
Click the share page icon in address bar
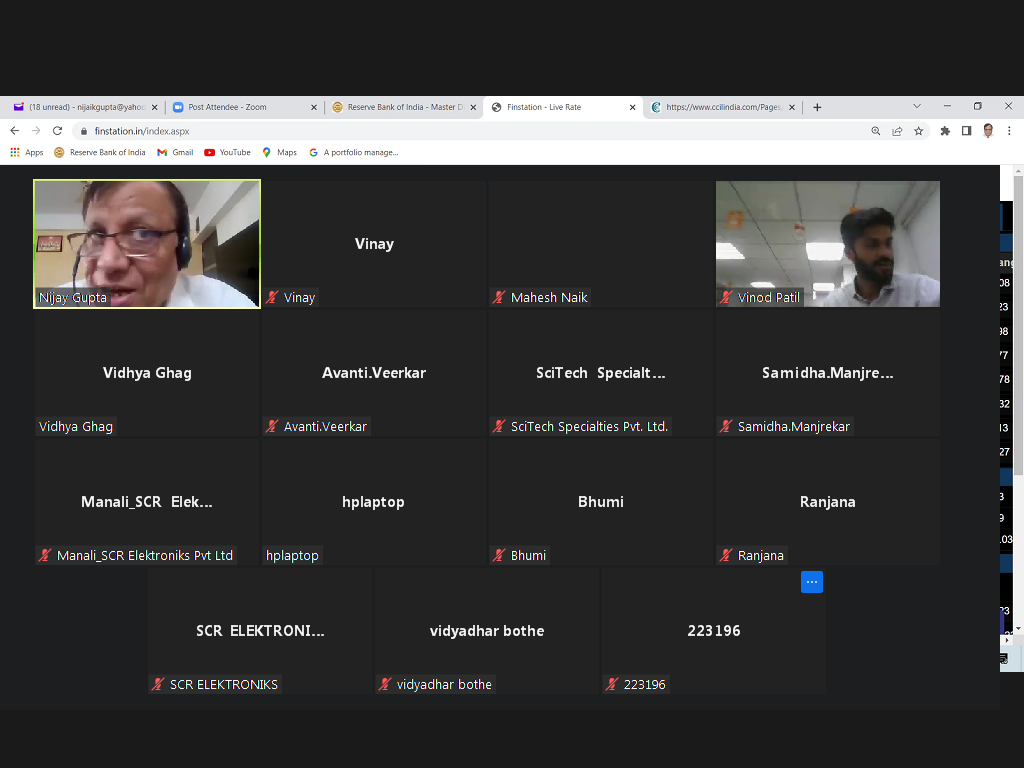(x=897, y=131)
